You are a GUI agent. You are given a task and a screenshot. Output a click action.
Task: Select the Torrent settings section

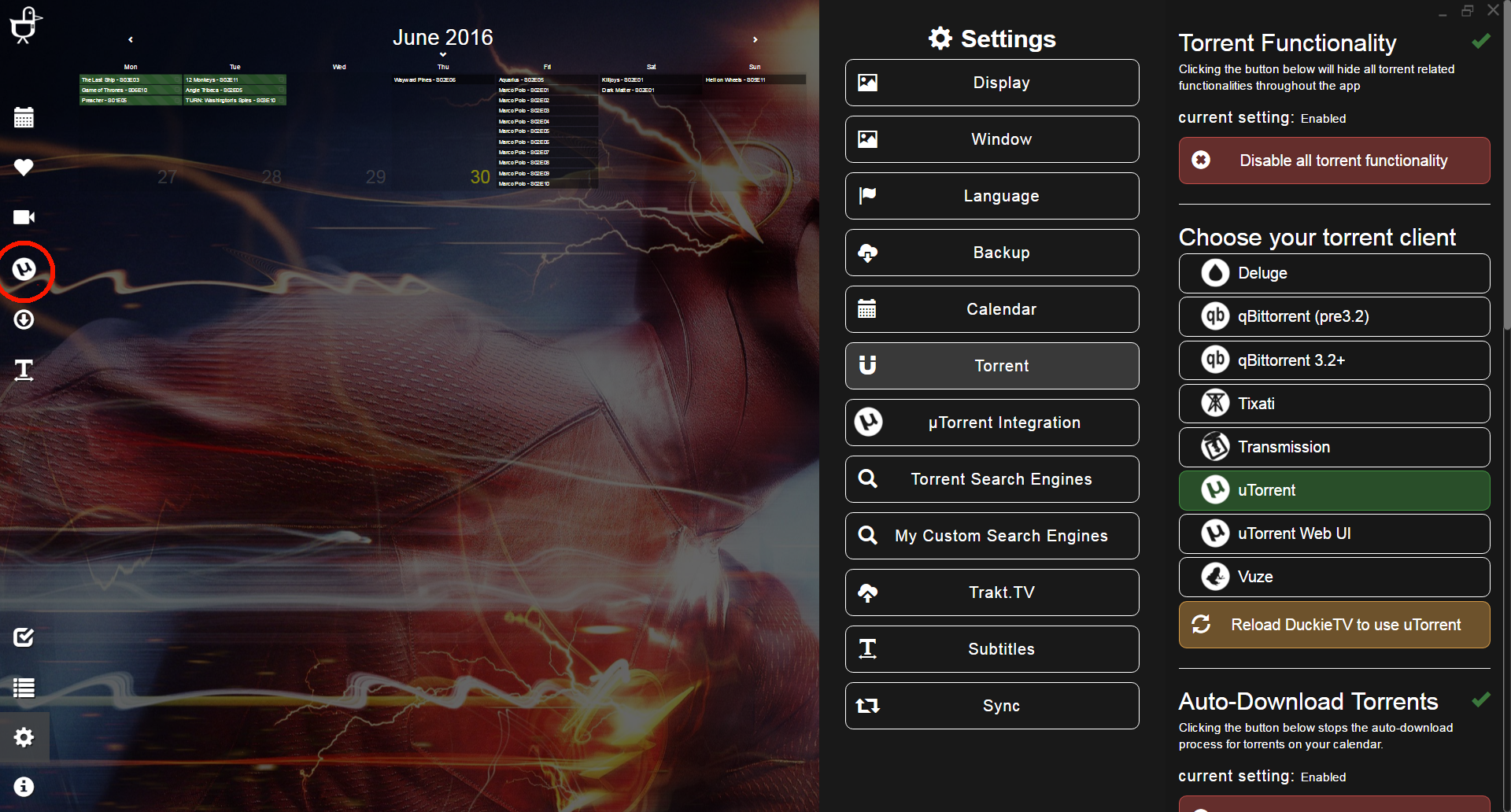click(x=992, y=366)
